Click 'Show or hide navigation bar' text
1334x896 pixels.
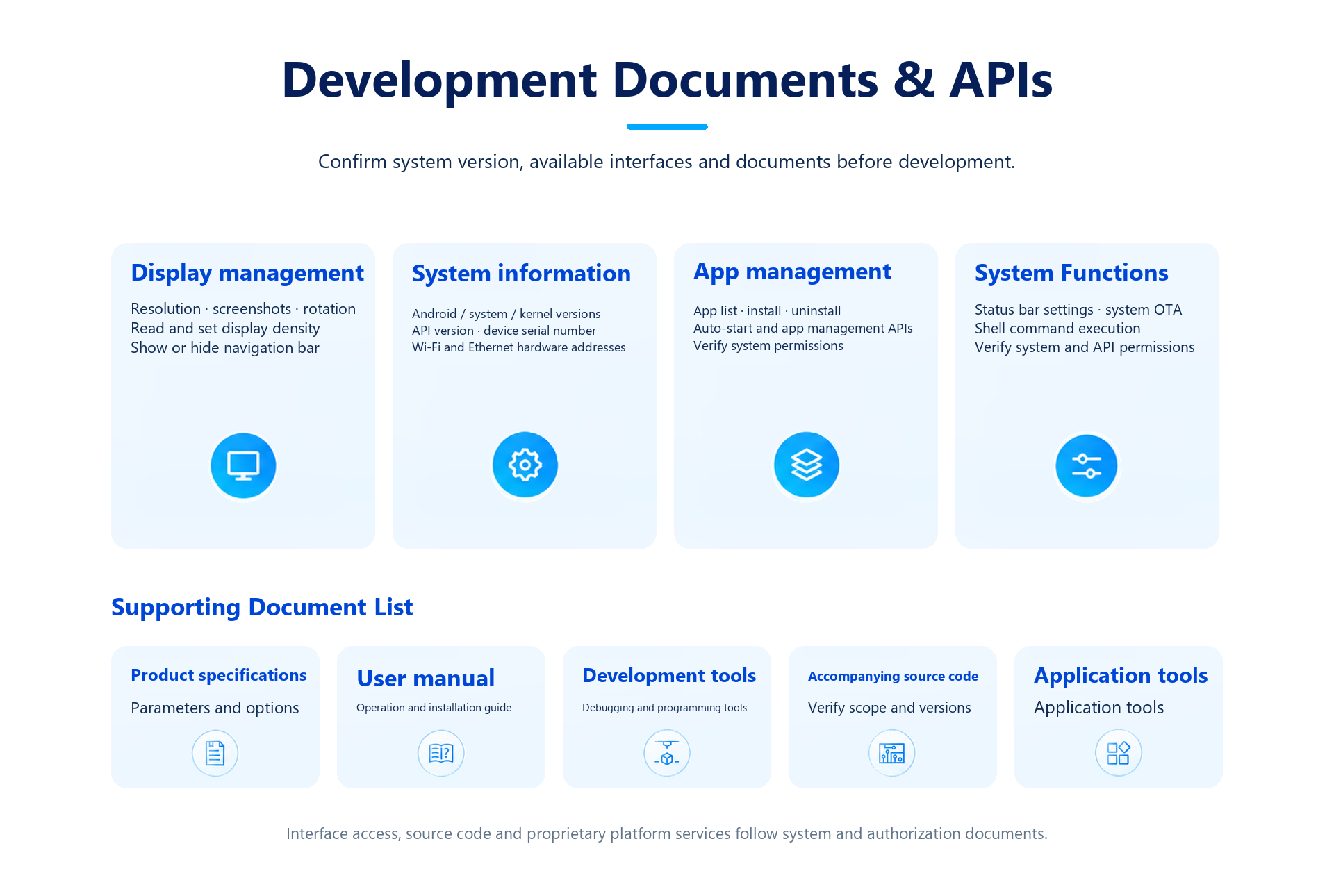click(x=225, y=347)
